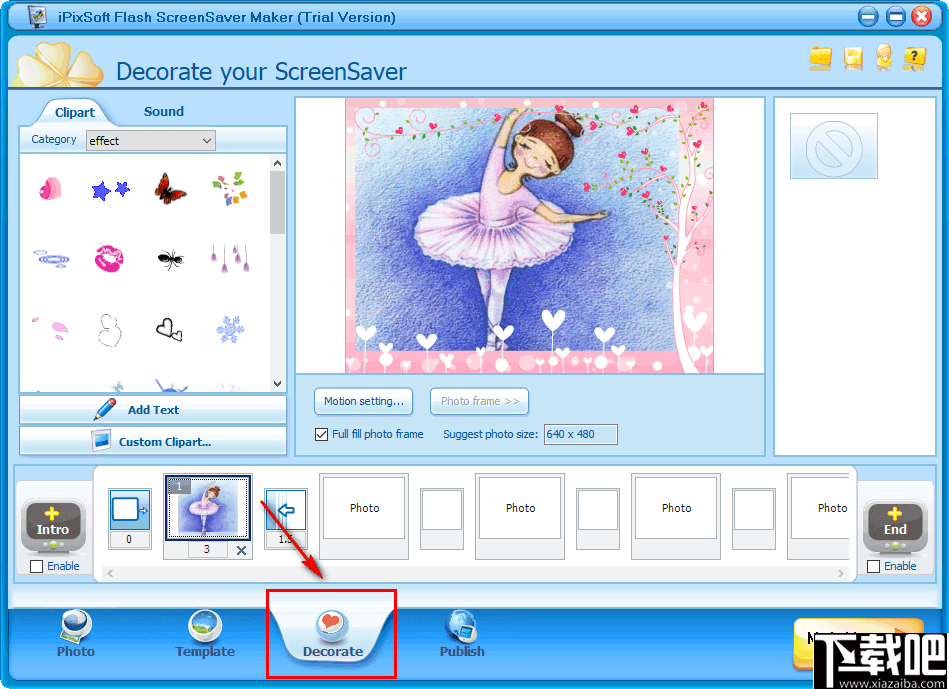Select the ballerina photo thumbnail in the filmstrip

[207, 508]
